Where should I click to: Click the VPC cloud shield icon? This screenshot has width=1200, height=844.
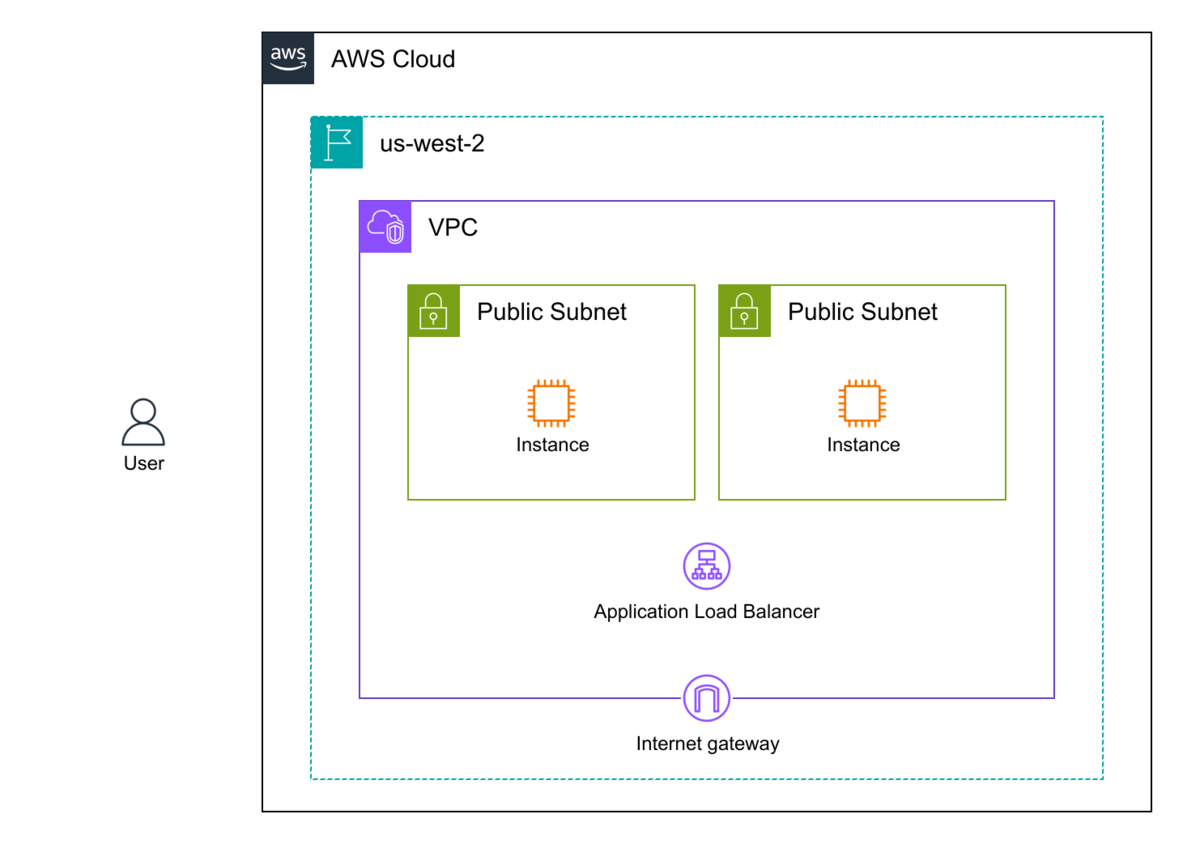[x=385, y=227]
